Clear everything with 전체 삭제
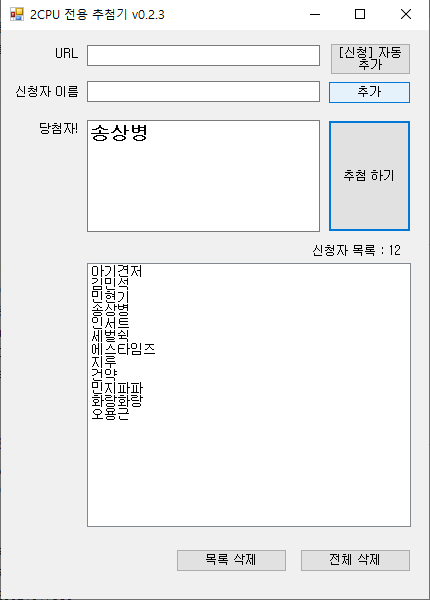 [355, 560]
